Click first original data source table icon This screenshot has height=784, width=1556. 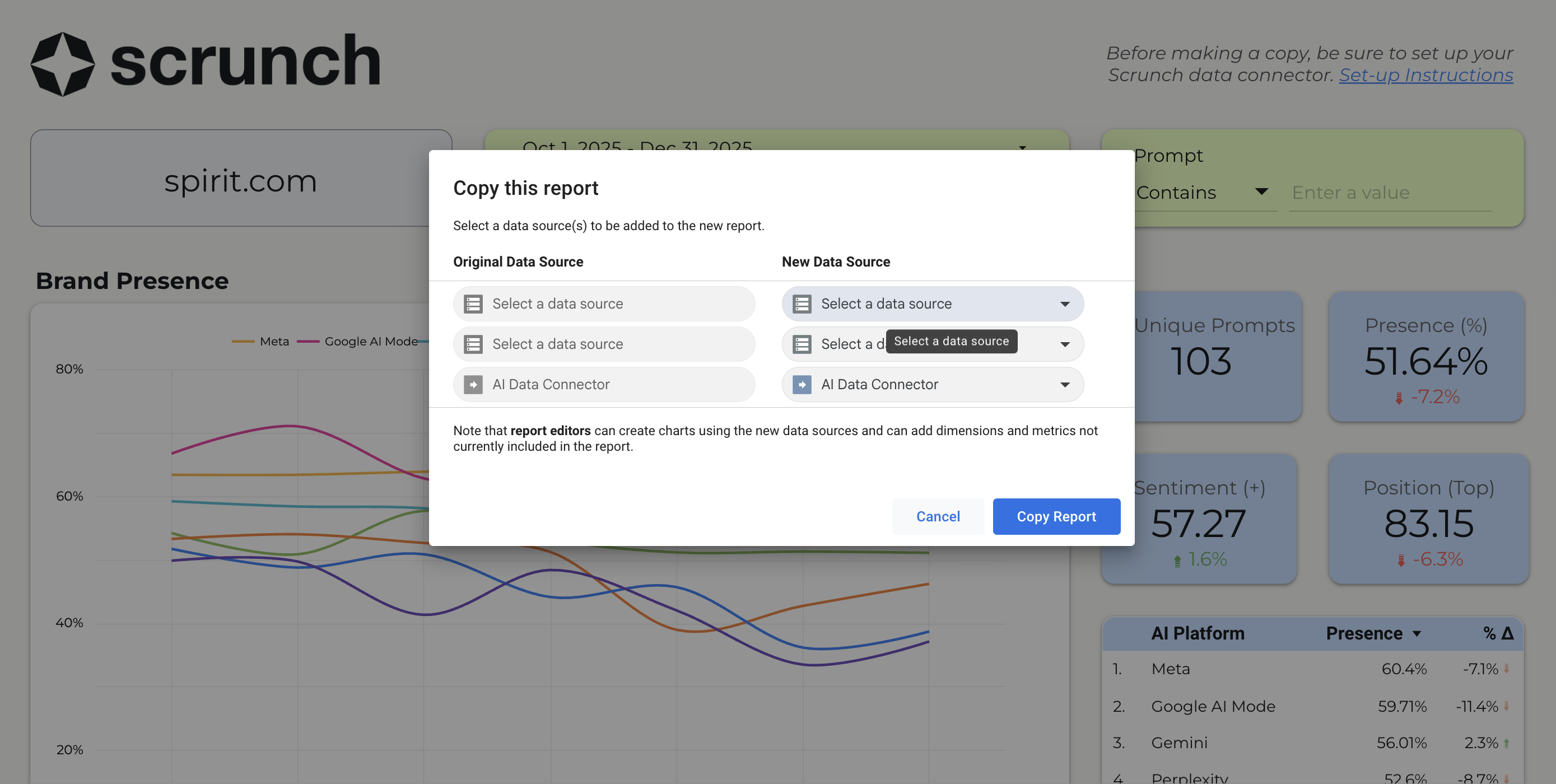[x=473, y=304]
